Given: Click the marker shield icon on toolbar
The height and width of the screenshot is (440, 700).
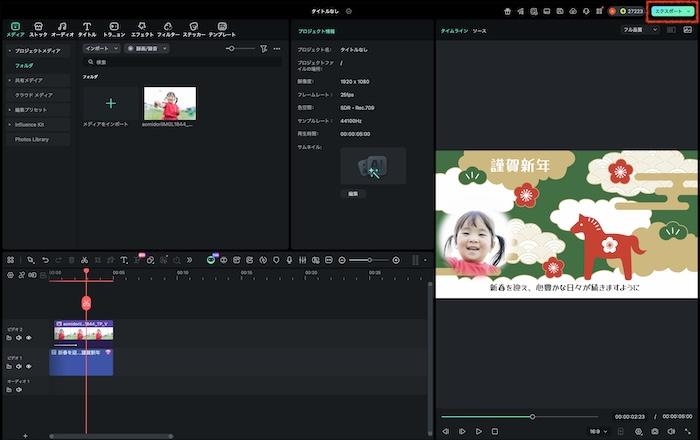Looking at the screenshot, I should point(276,260).
